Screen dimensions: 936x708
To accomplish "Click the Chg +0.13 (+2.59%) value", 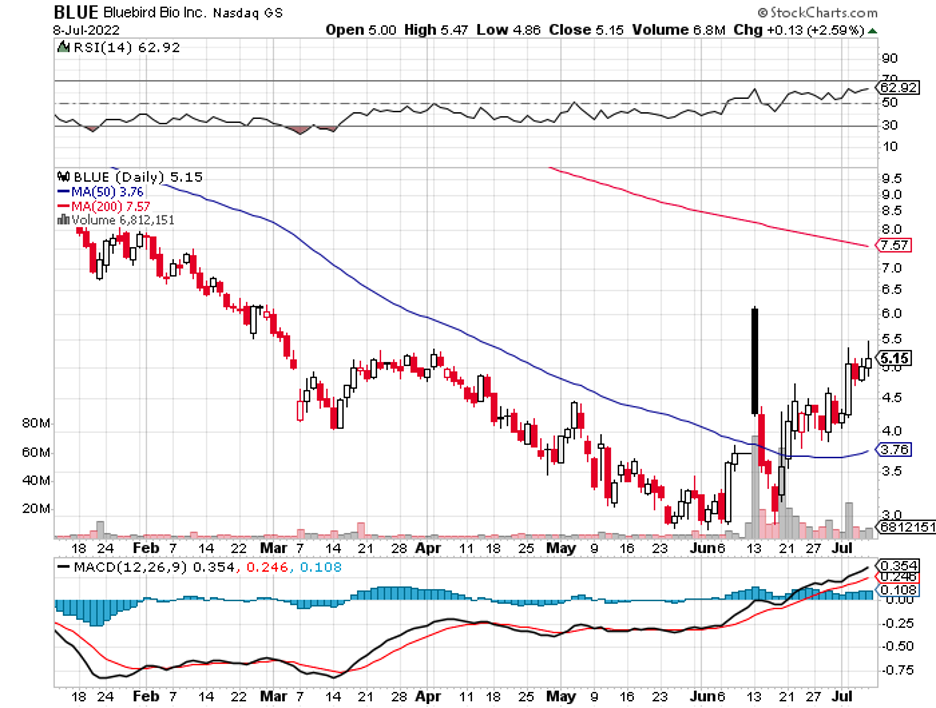I will (x=799, y=30).
